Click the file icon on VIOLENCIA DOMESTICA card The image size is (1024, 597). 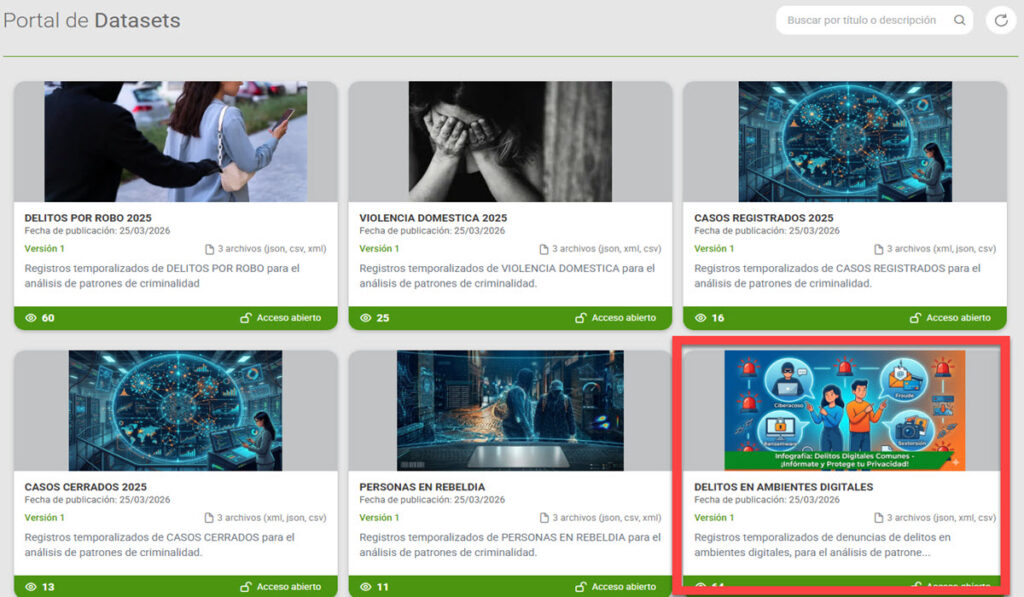[544, 249]
